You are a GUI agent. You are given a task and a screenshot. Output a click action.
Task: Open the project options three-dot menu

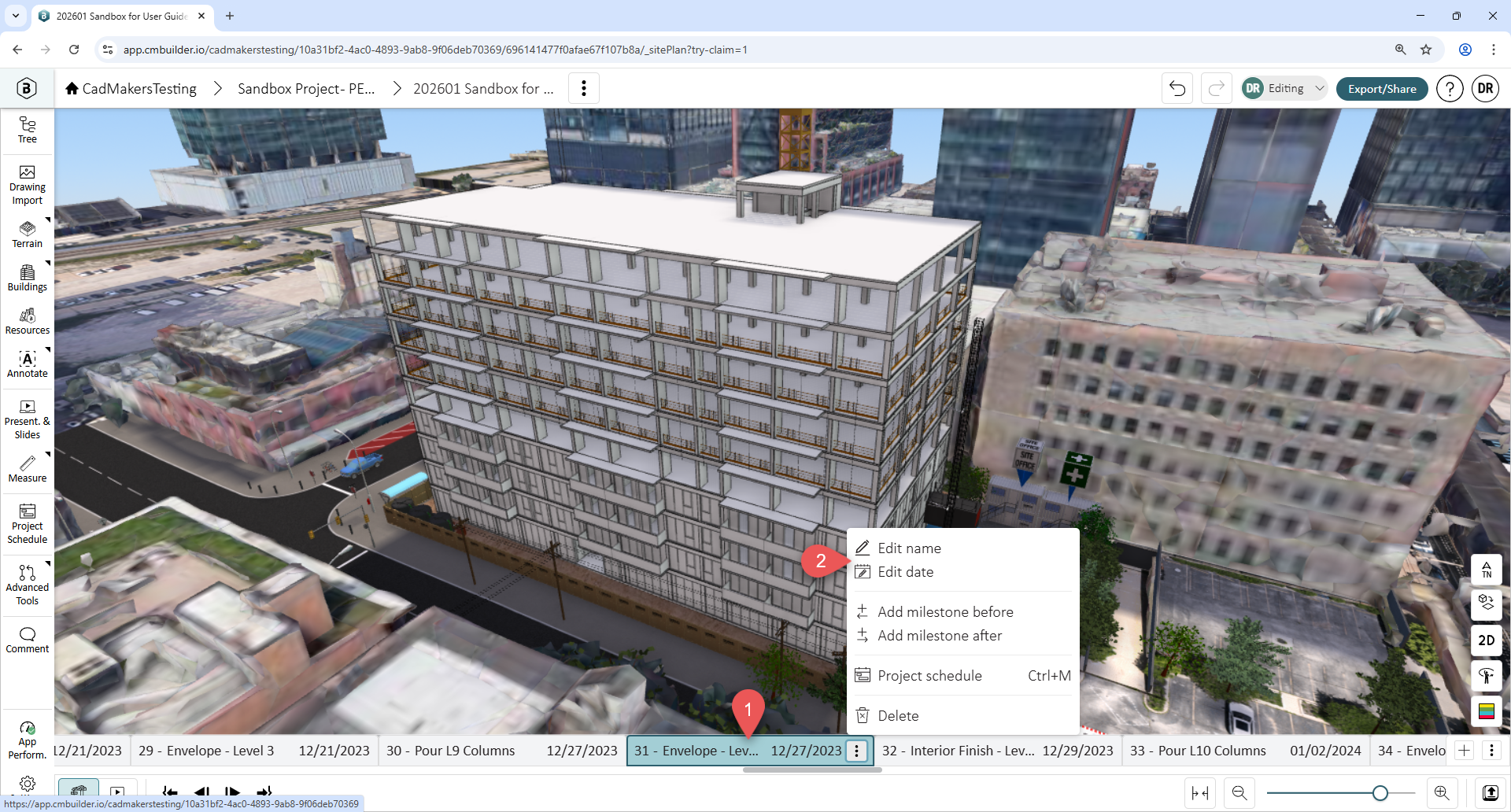tap(583, 88)
